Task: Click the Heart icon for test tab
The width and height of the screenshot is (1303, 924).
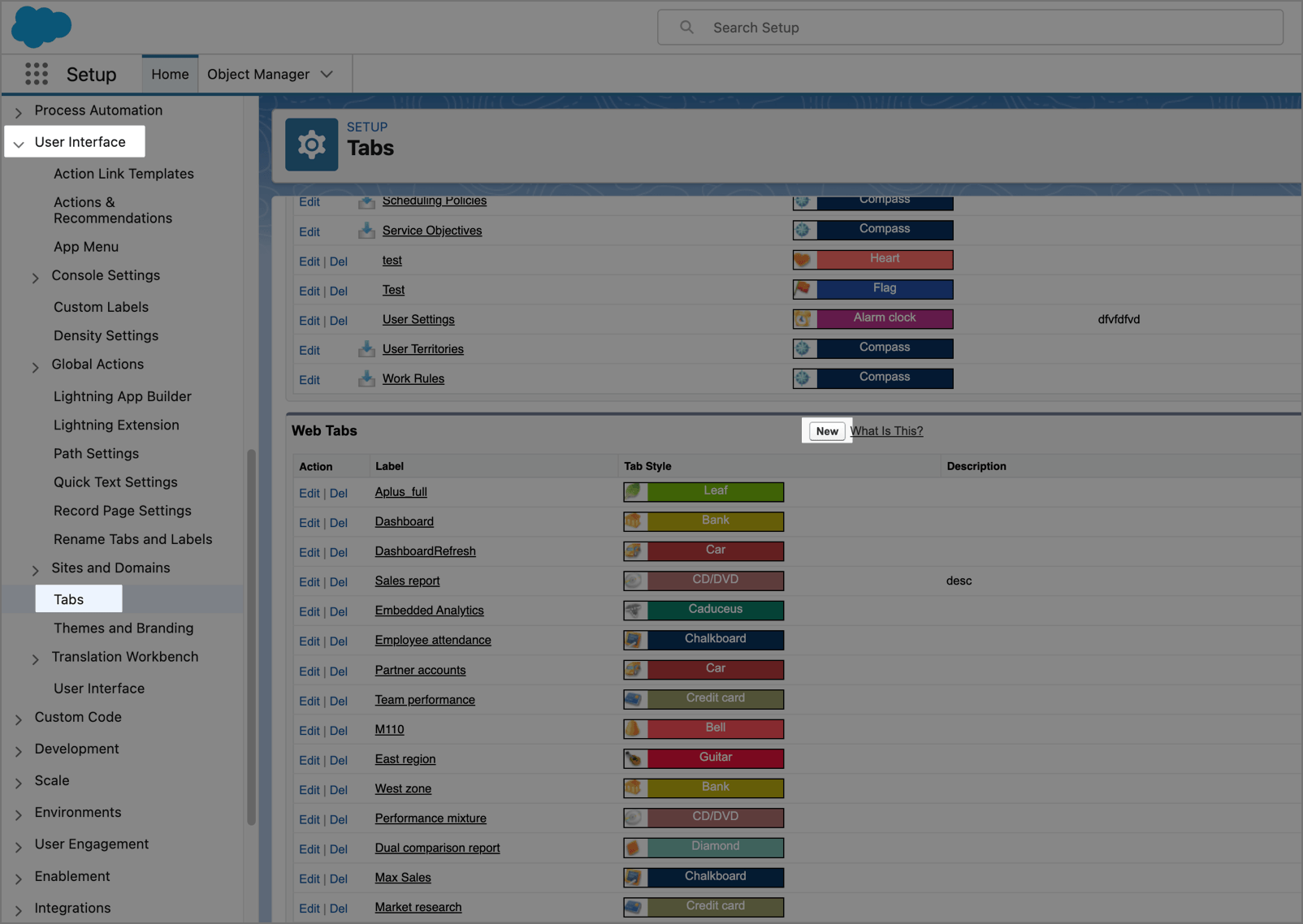Action: (803, 260)
